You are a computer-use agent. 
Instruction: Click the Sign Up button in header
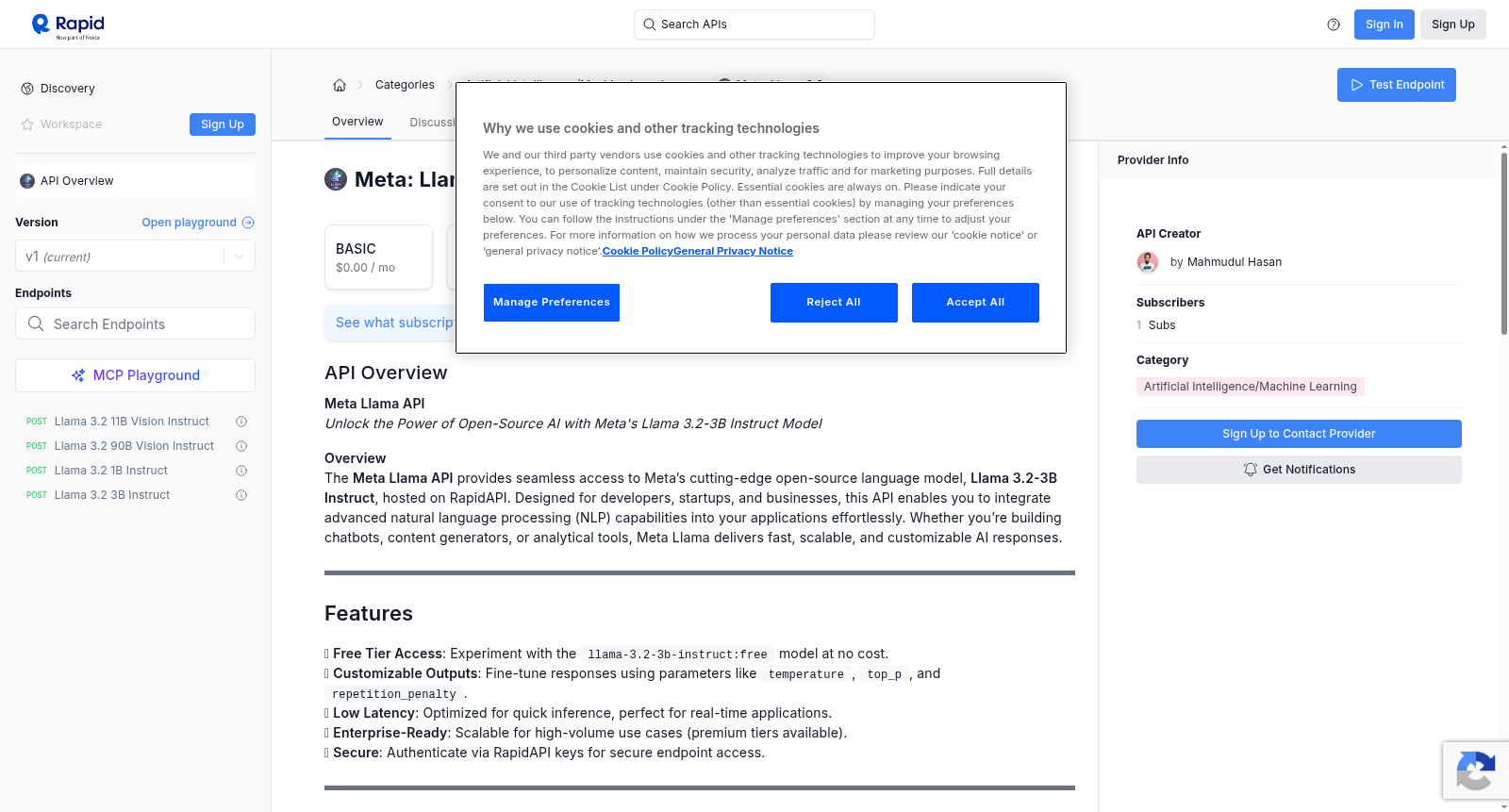point(1453,25)
